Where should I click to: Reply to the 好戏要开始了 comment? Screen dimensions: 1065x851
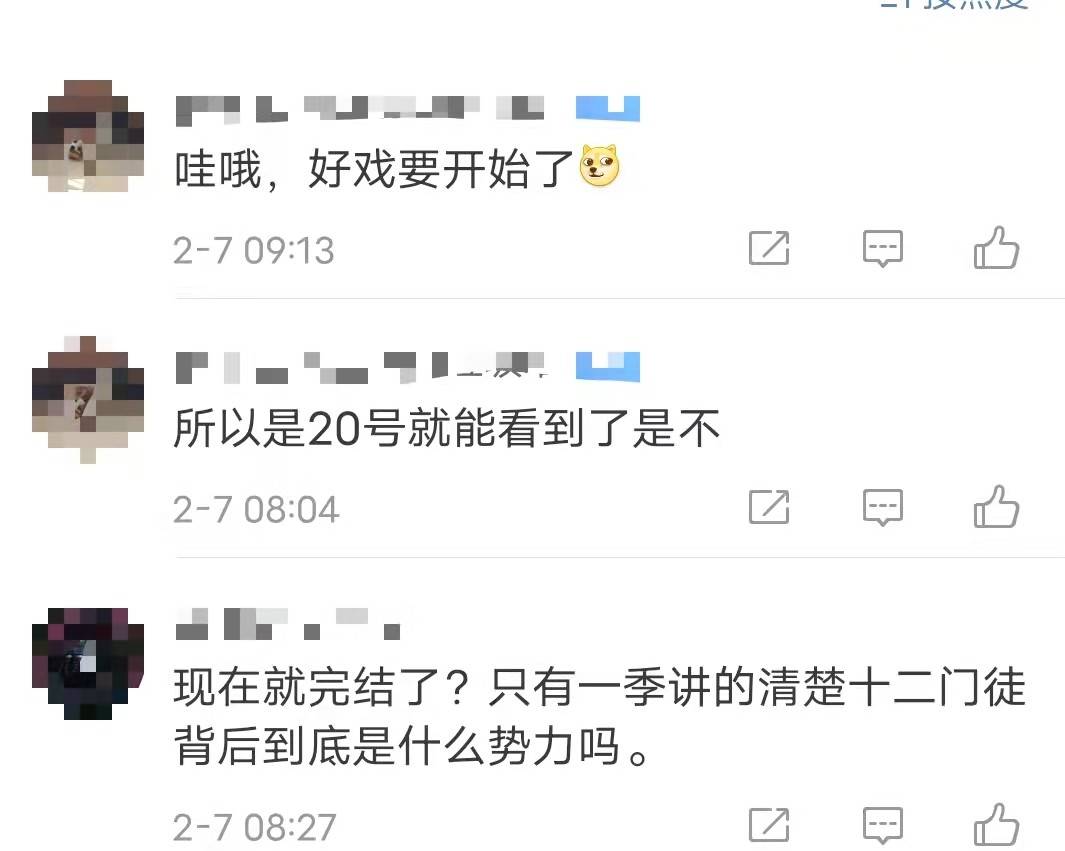[882, 248]
